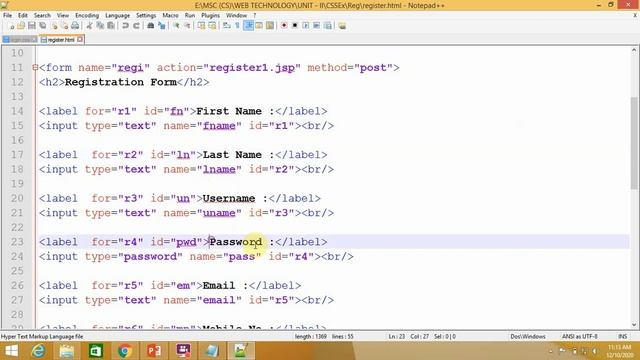The image size is (640, 360).
Task: Save the file using the Save icon
Action: click(x=31, y=26)
